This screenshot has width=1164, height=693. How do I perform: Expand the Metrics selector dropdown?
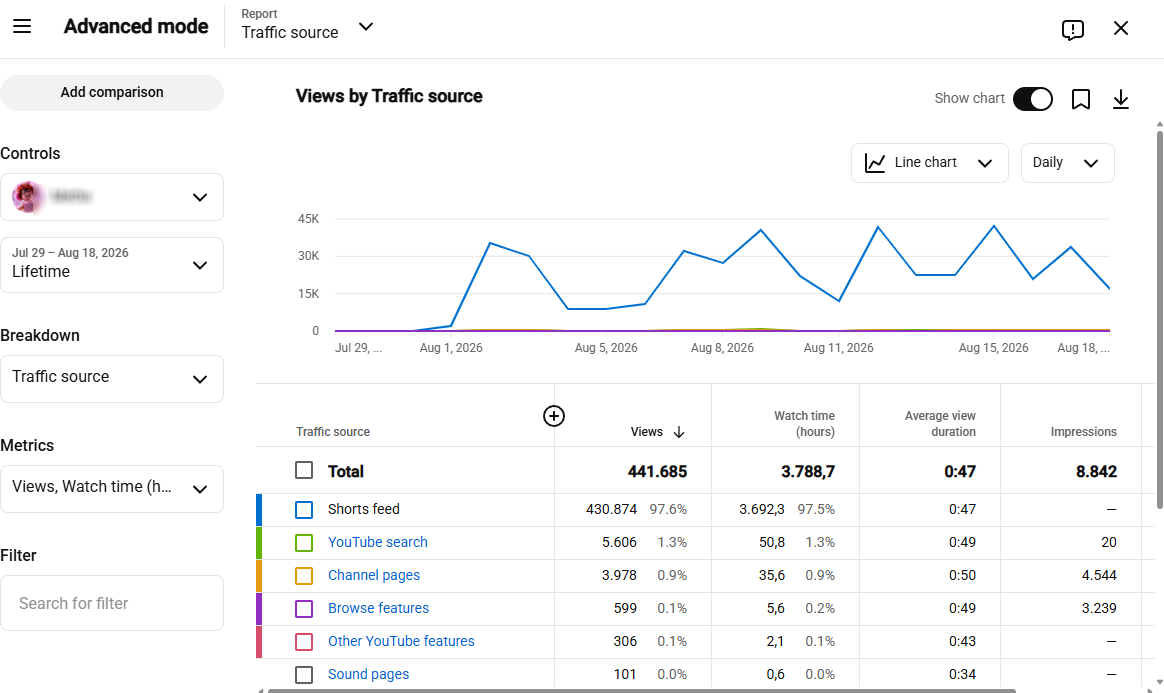point(112,488)
